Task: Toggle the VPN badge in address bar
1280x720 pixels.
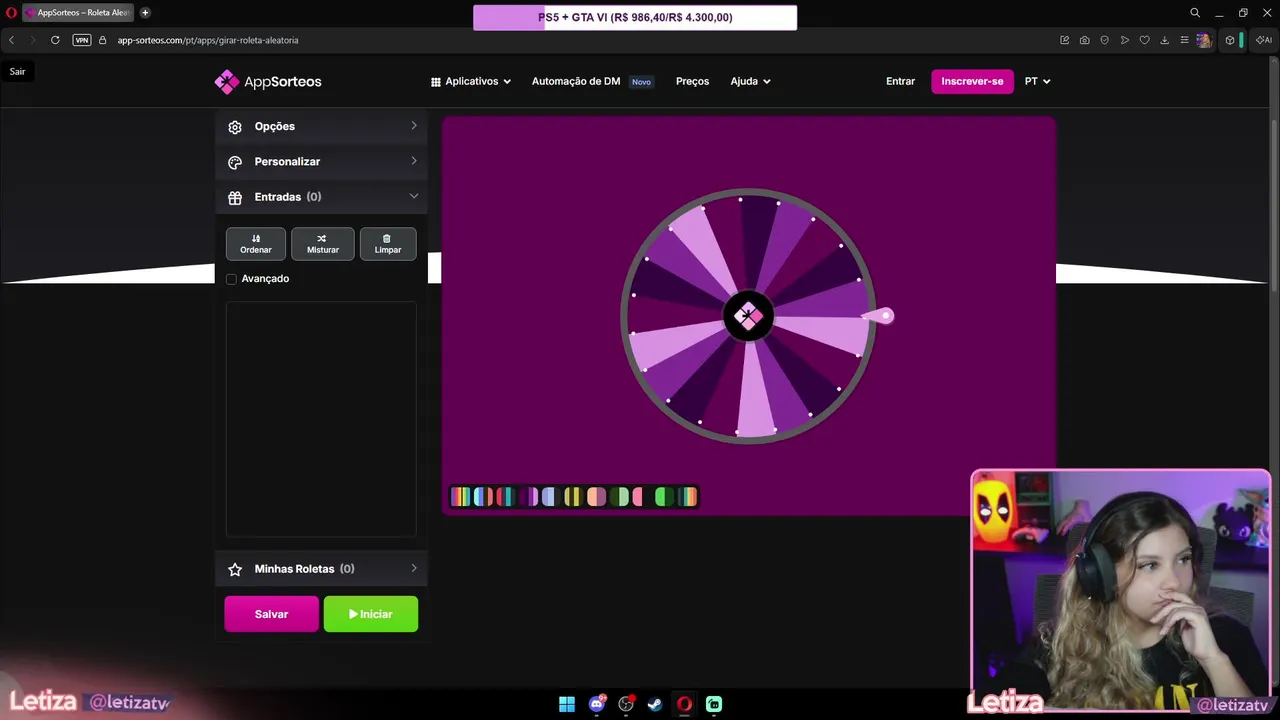Action: coord(82,40)
